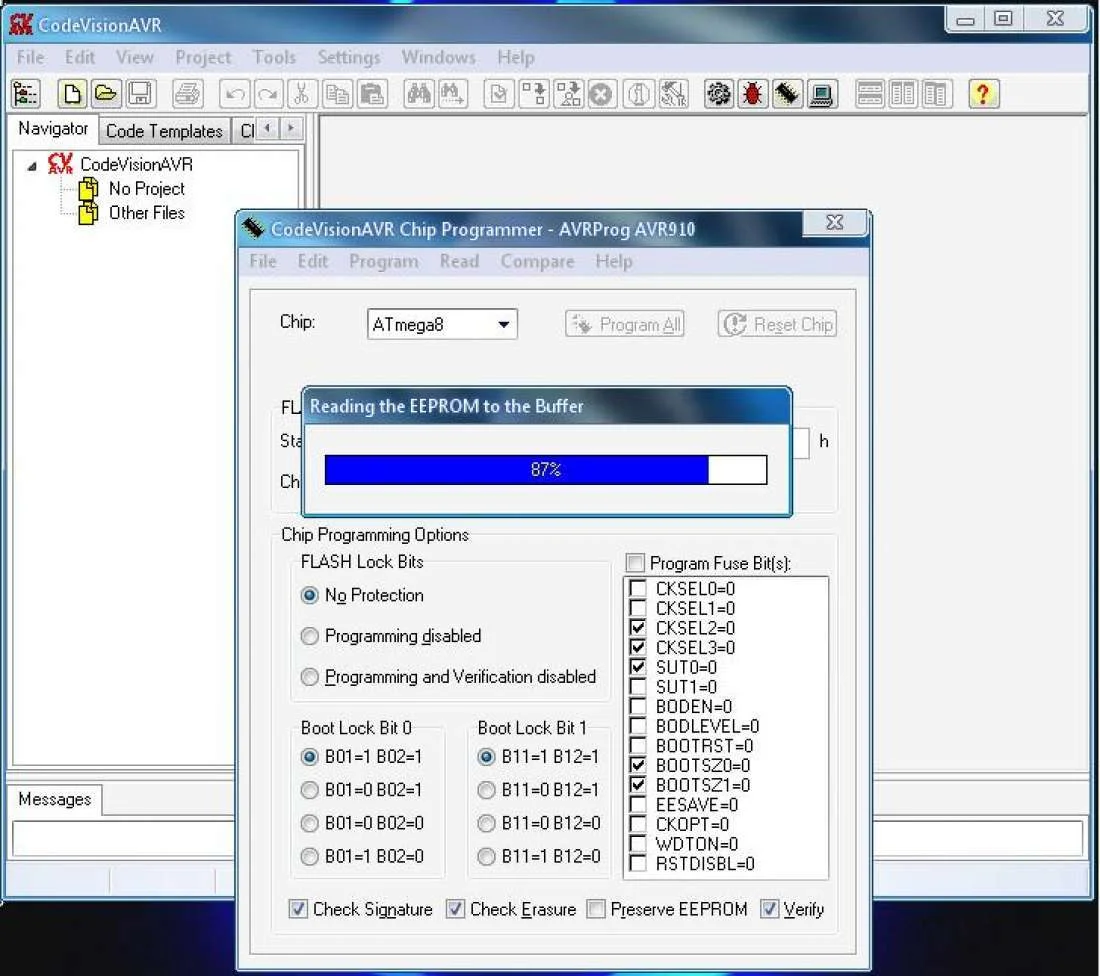Click the Stop compilation X icon
This screenshot has width=1100, height=976.
click(601, 94)
